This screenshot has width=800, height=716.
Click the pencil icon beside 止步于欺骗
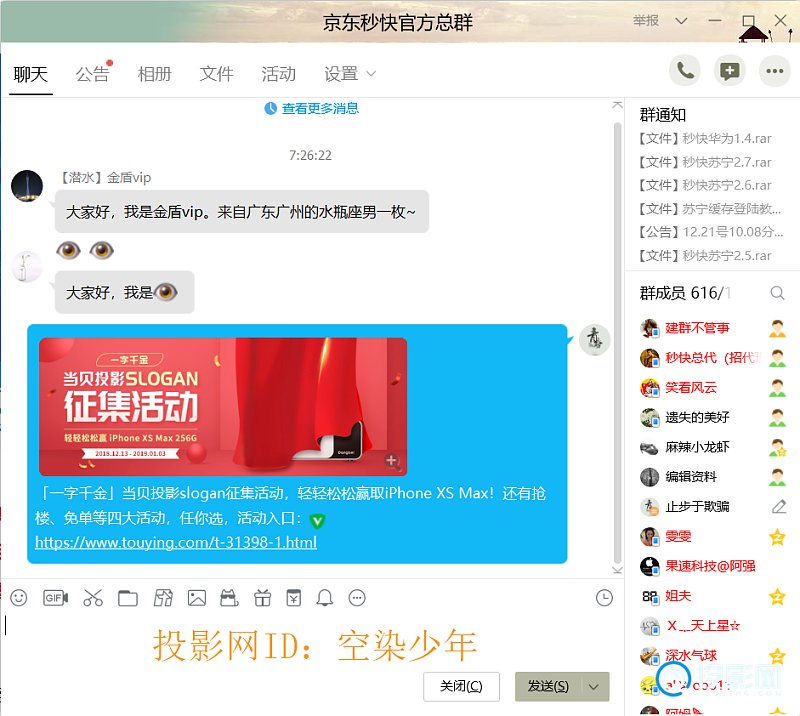779,507
